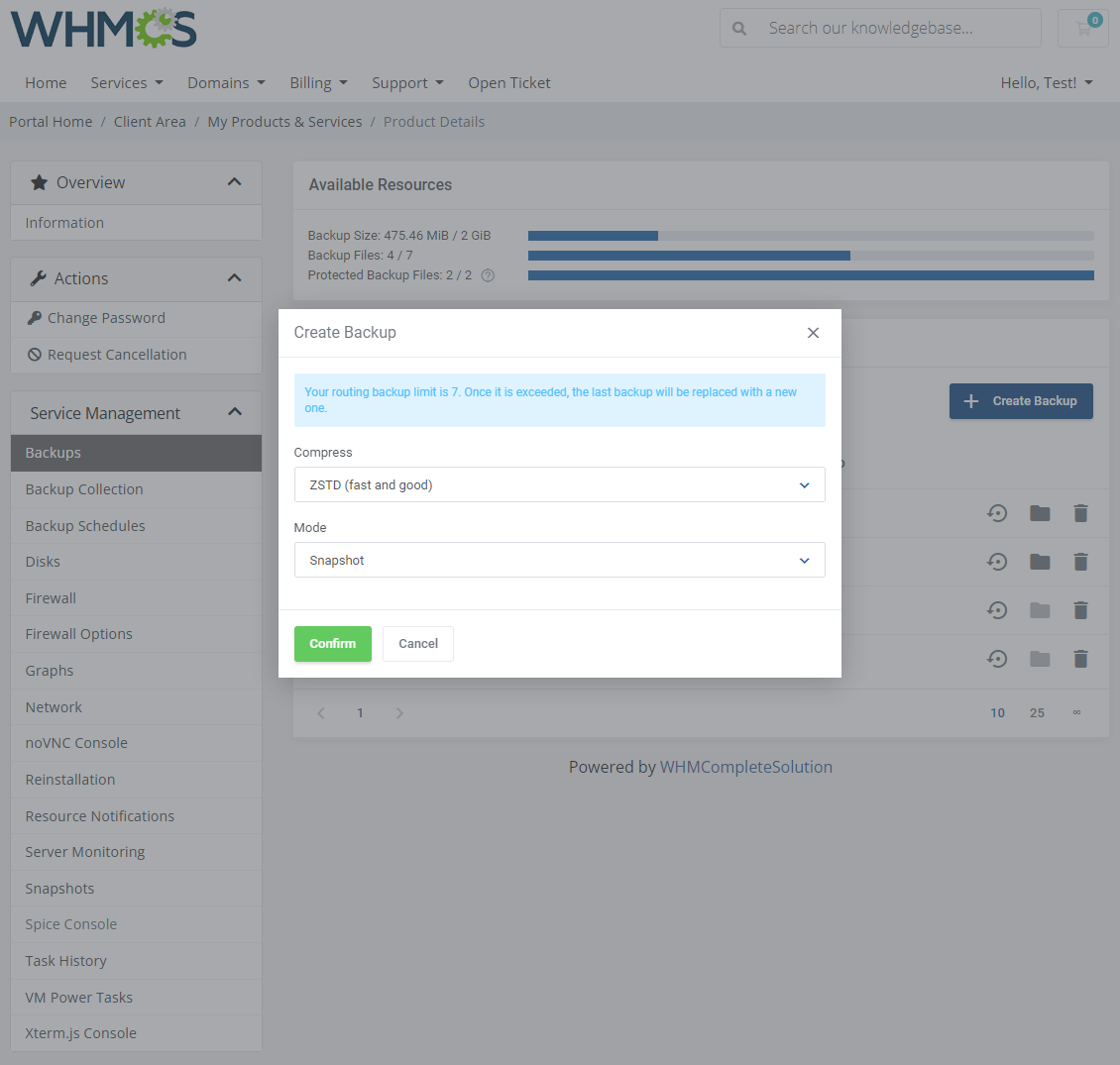Click the knowledgebase search field

click(x=880, y=28)
